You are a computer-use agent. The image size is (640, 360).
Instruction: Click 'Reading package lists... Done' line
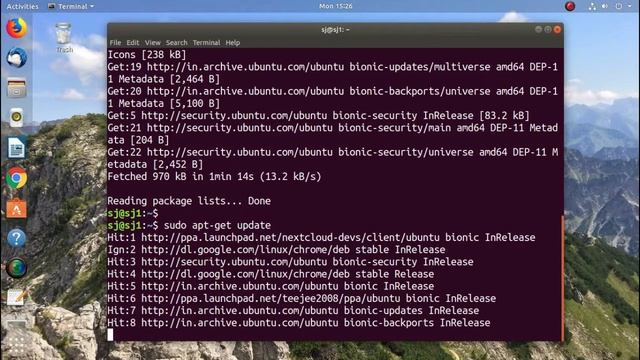pos(189,201)
